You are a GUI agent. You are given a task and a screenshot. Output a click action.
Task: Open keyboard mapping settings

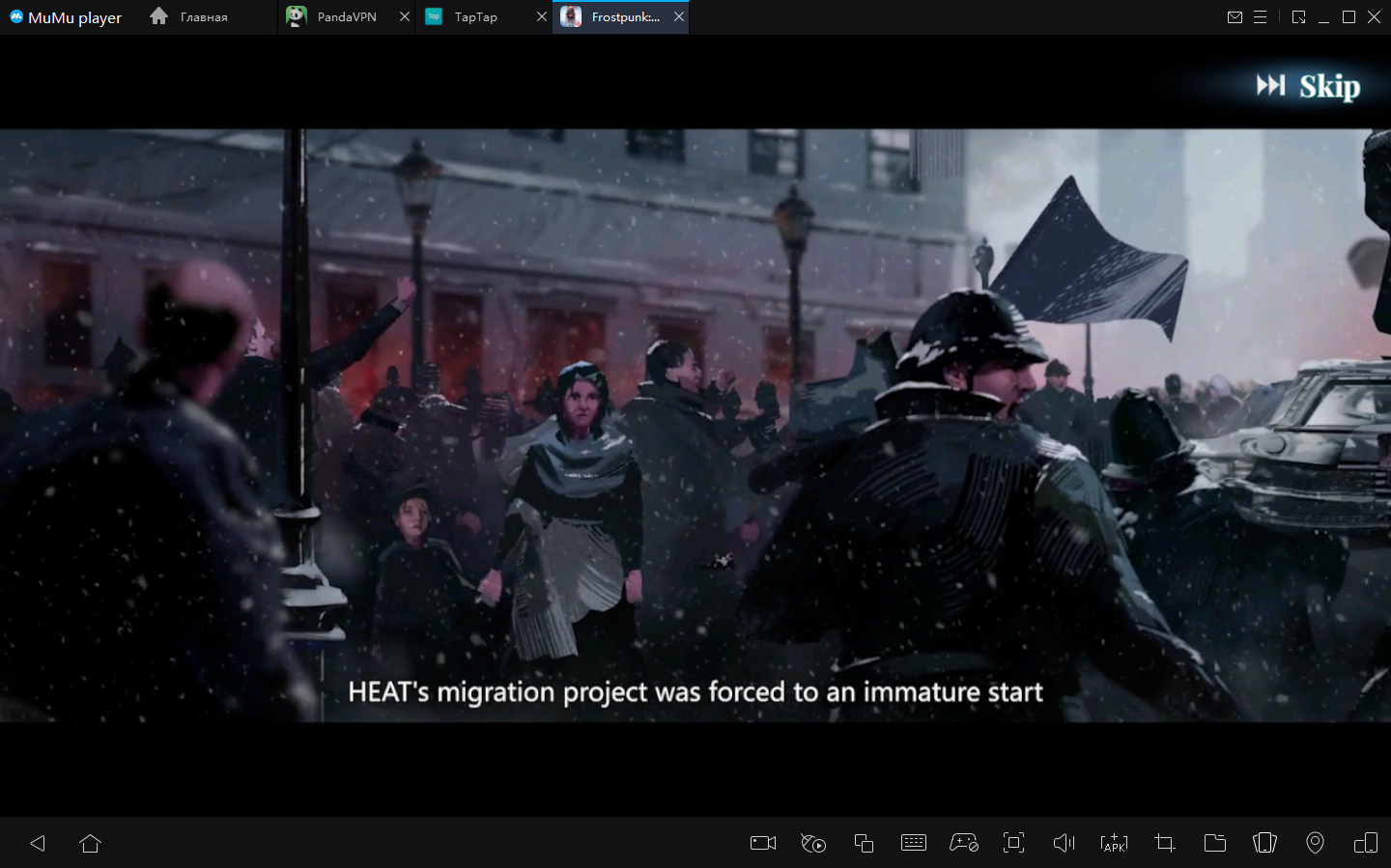(914, 843)
